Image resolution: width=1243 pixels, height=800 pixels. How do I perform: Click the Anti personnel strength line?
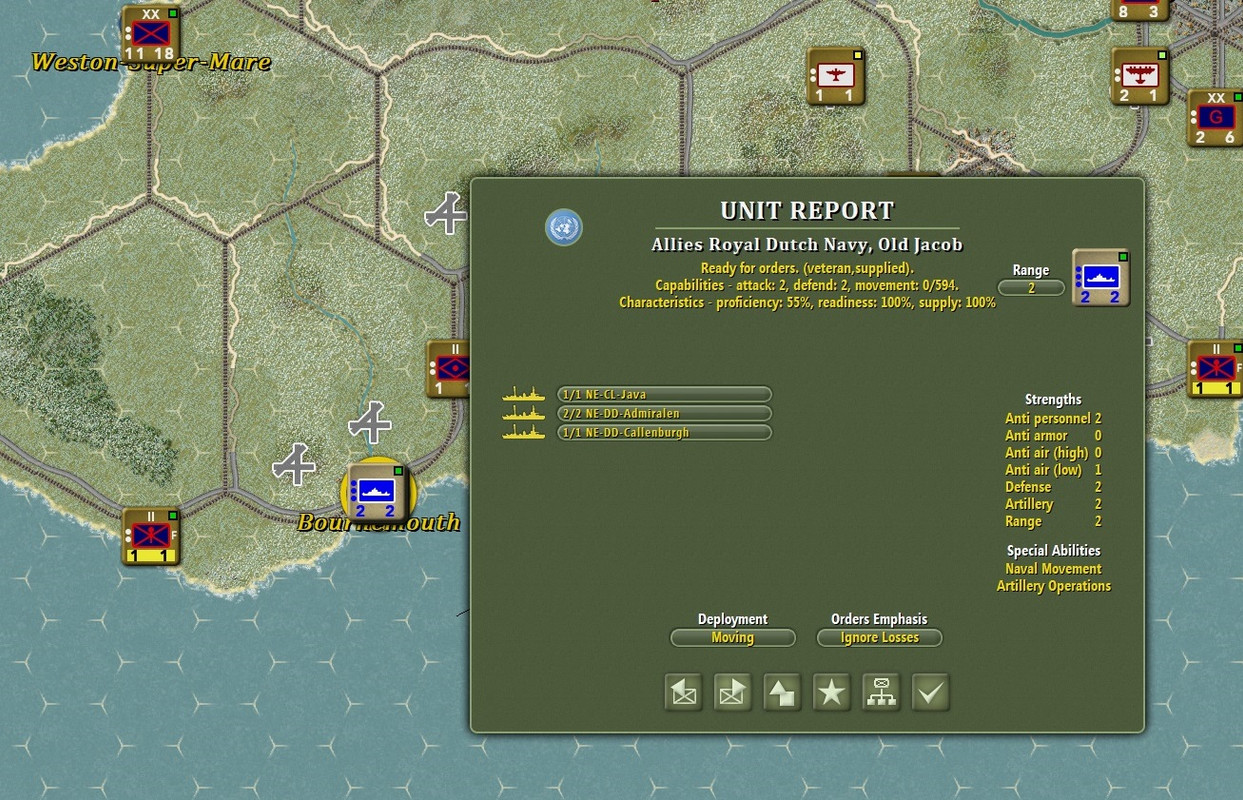pos(1053,419)
